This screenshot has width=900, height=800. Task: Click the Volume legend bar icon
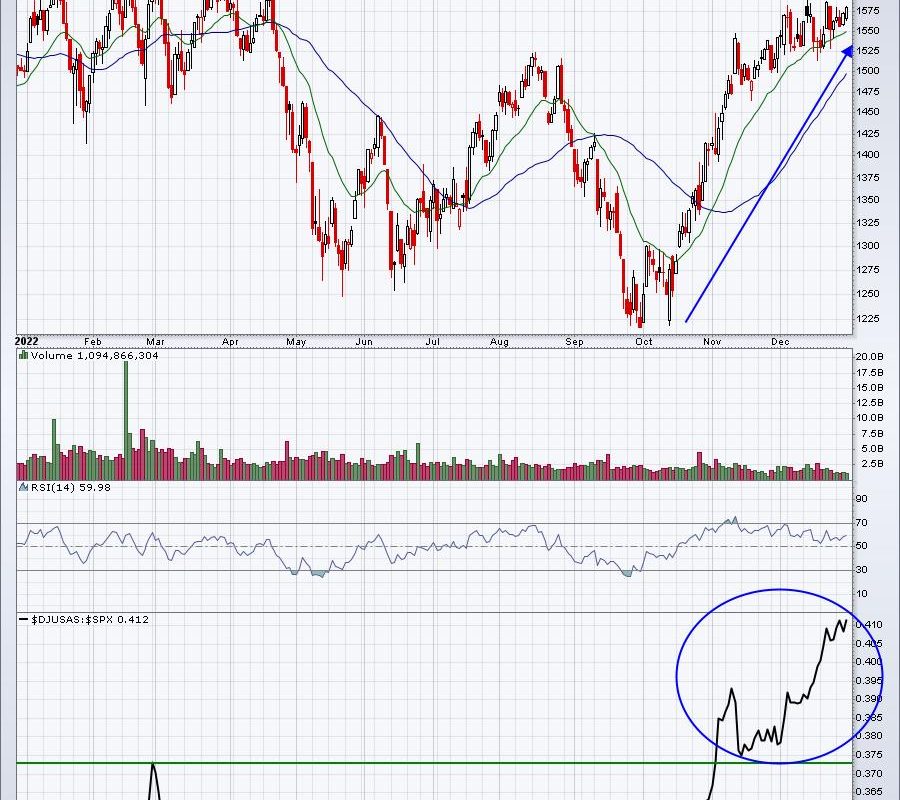(24, 355)
